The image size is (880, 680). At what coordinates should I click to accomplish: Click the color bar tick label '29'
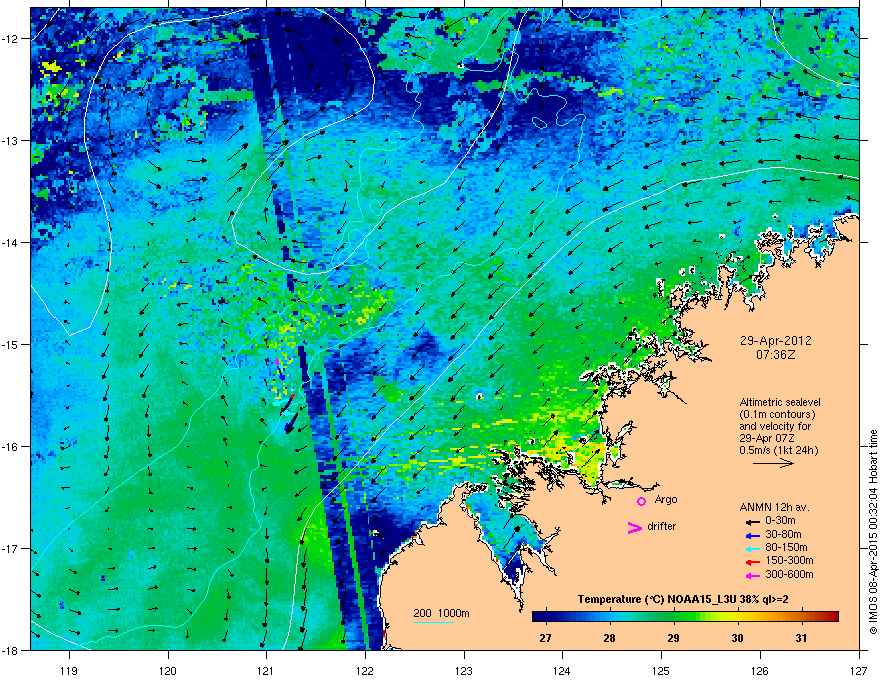pyautogui.click(x=673, y=638)
